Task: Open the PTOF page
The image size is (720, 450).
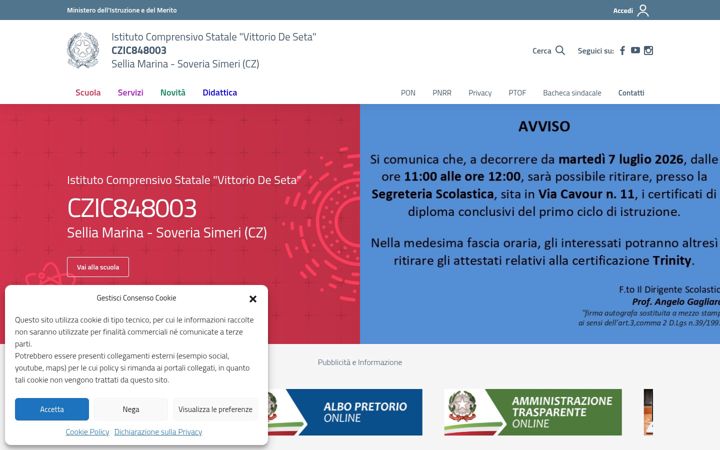Action: pos(517,93)
